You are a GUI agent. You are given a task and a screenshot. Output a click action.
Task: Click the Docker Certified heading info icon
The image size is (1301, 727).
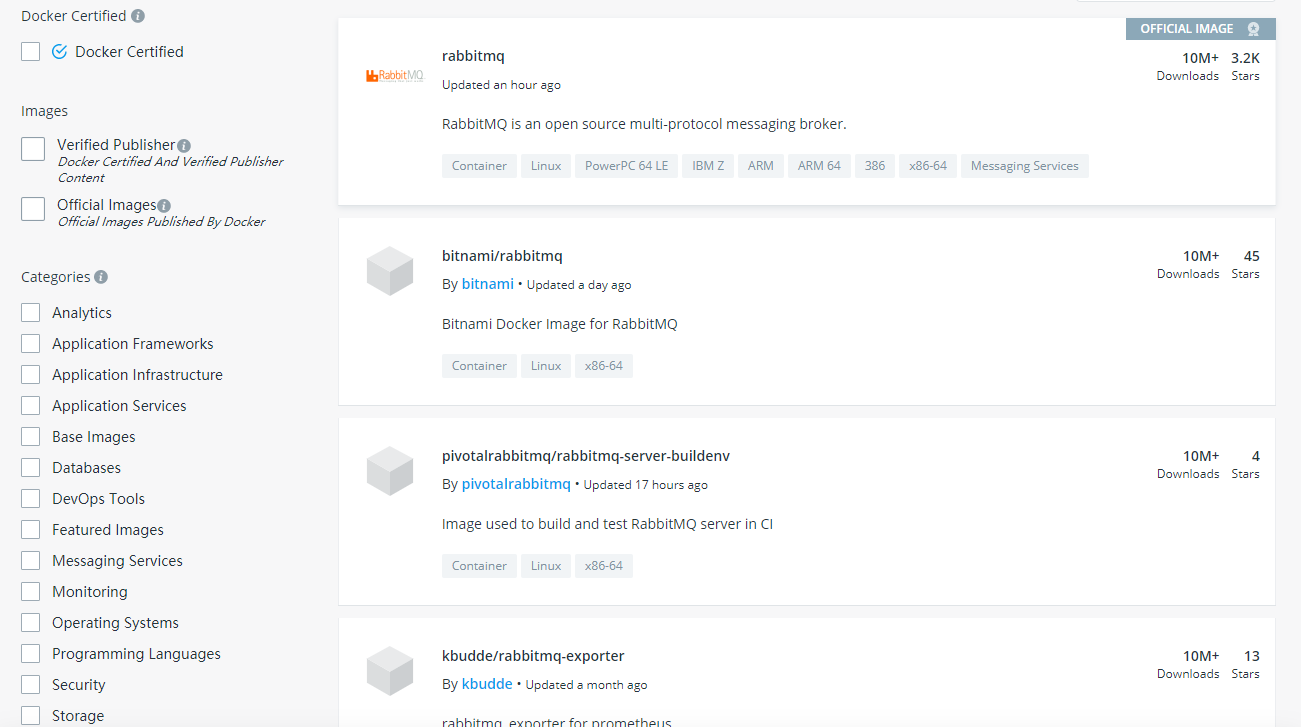[138, 16]
